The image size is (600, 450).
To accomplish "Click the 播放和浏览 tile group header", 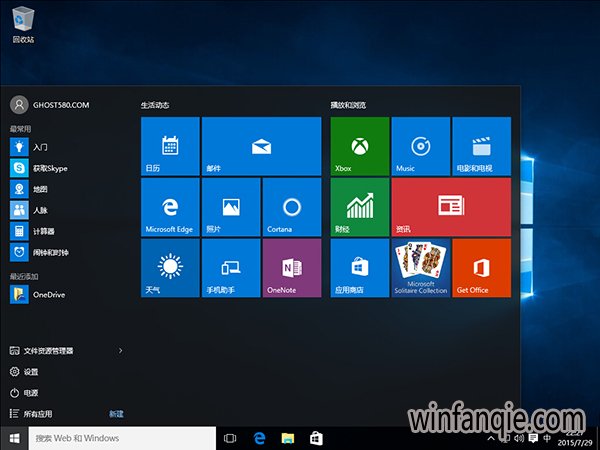I will tap(348, 105).
